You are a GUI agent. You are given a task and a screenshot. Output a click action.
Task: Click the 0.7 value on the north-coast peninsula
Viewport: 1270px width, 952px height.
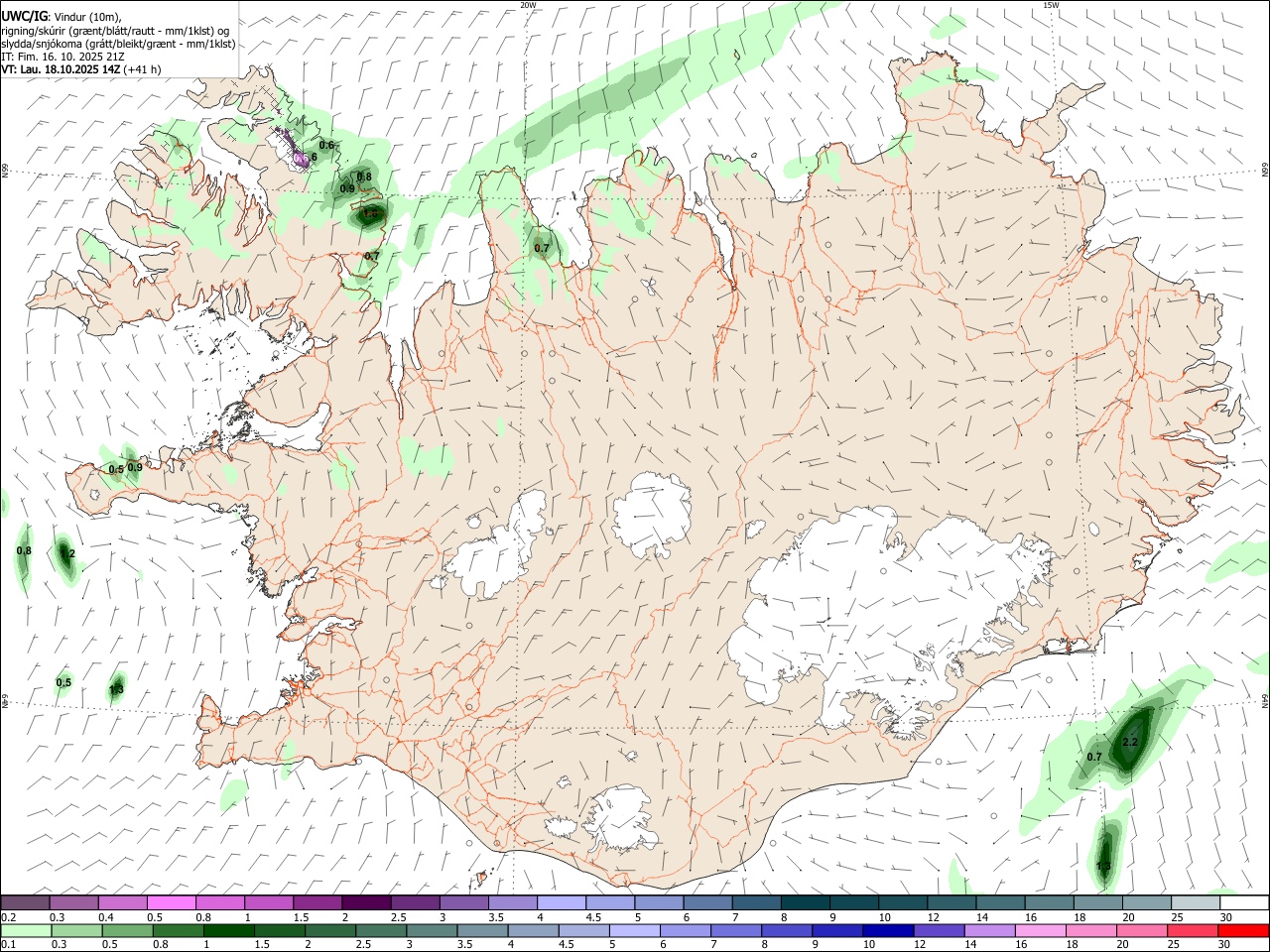542,248
